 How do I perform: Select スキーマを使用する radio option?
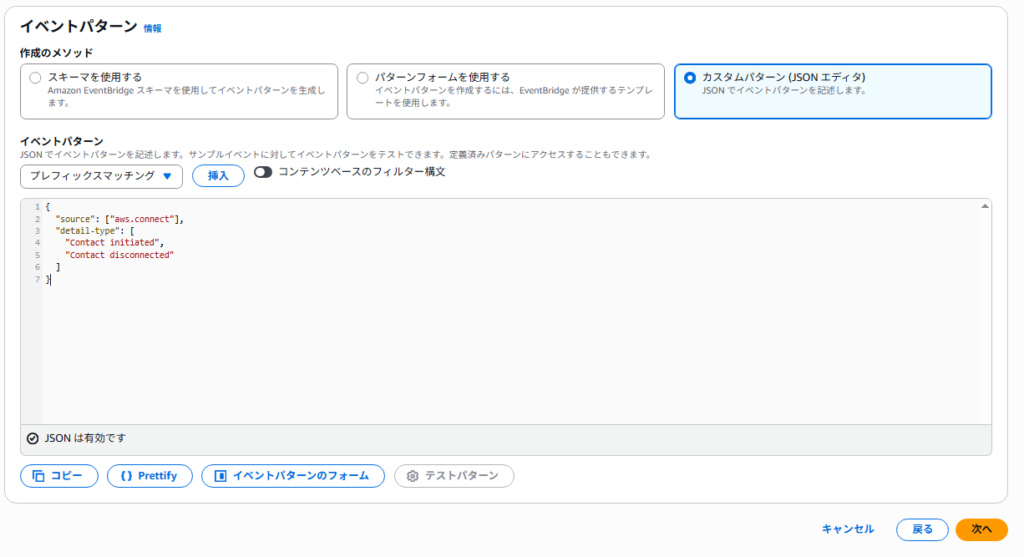(36, 77)
